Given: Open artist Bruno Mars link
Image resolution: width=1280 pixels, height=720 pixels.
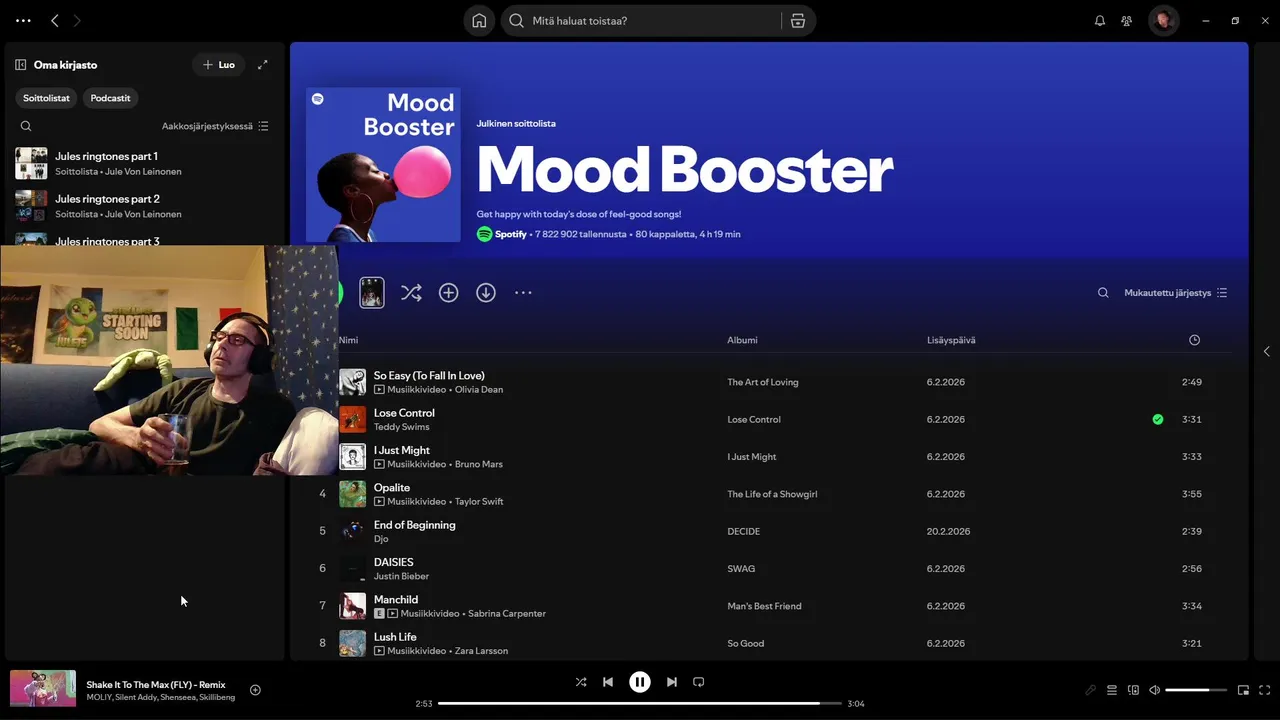Looking at the screenshot, I should click(x=479, y=464).
